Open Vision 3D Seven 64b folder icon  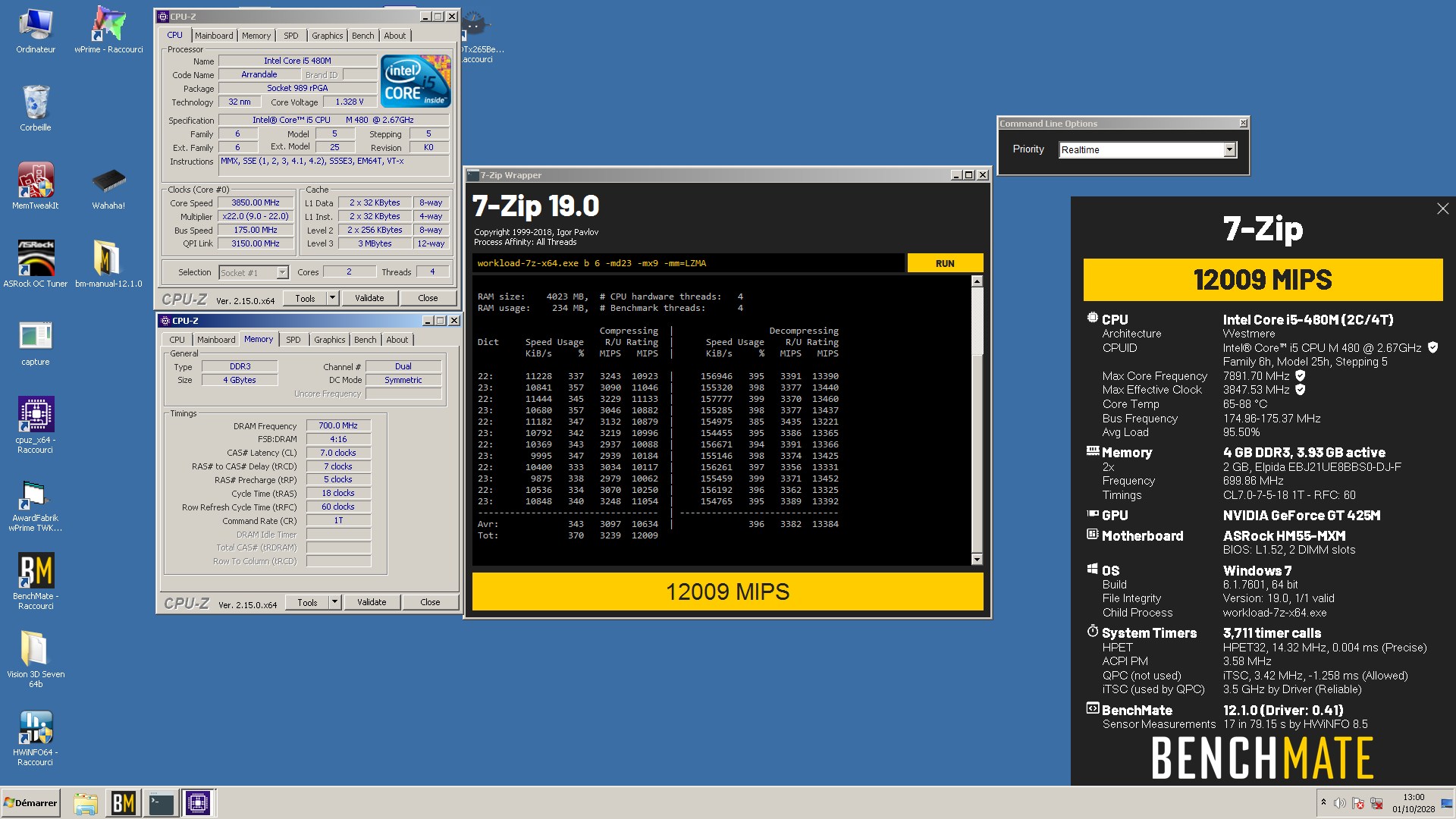(36, 660)
